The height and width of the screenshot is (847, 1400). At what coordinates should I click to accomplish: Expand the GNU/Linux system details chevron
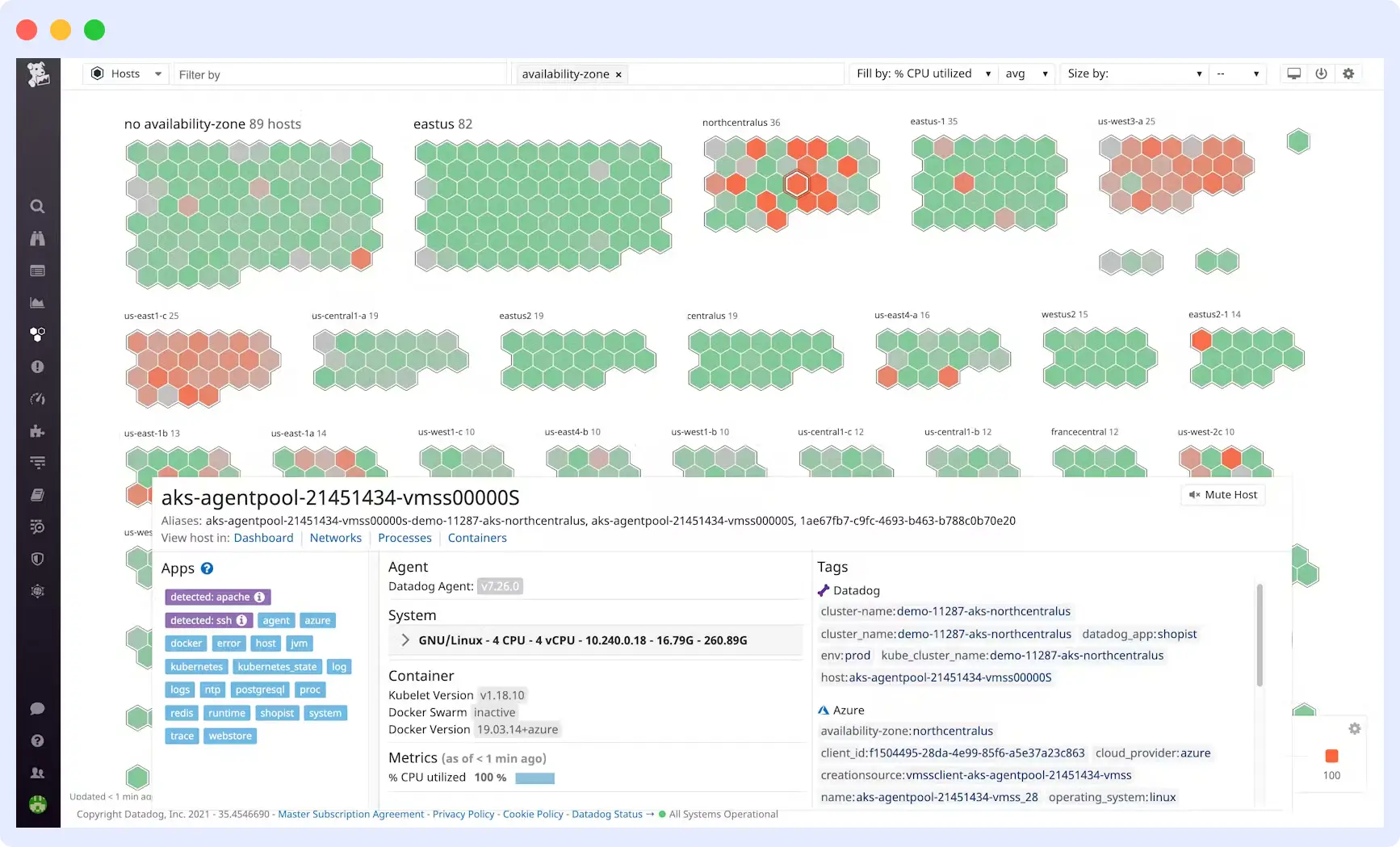tap(404, 640)
